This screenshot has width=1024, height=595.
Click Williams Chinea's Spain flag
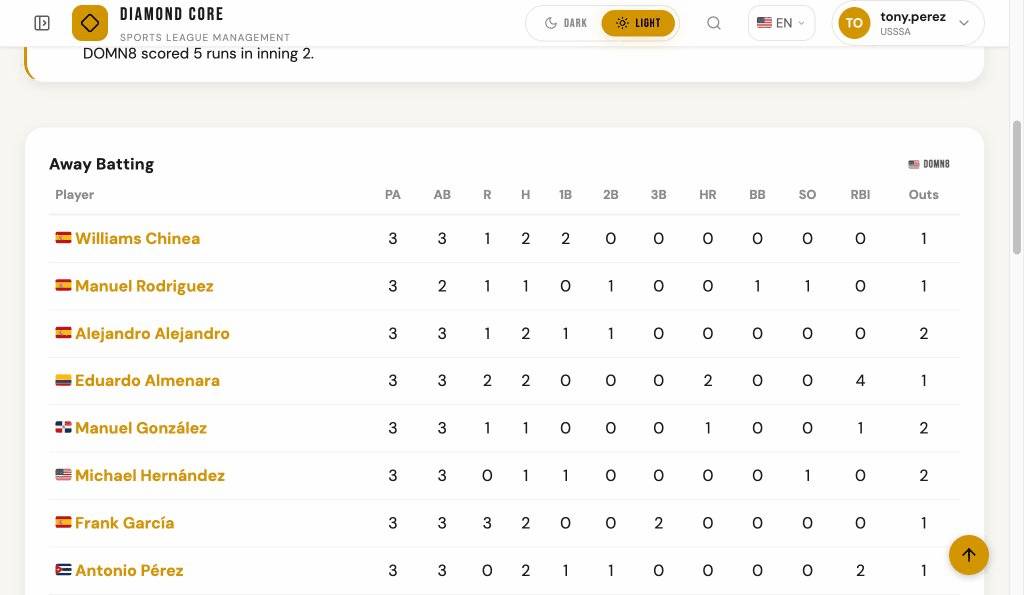pyautogui.click(x=63, y=238)
